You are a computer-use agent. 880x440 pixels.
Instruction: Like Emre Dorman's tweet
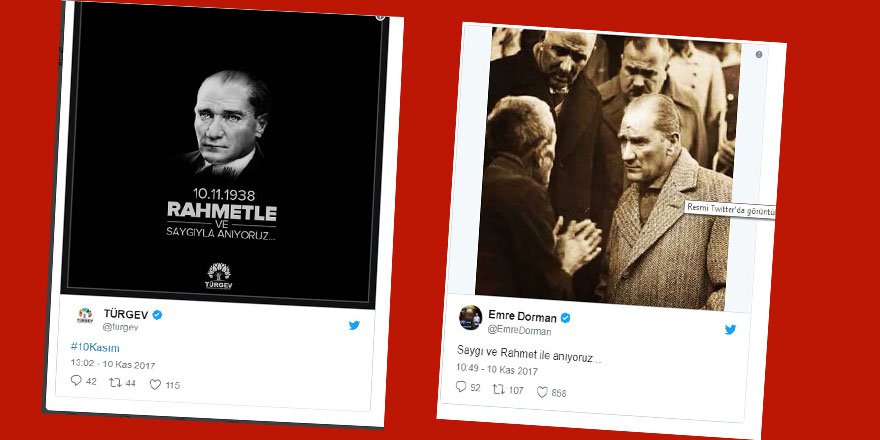(x=542, y=392)
